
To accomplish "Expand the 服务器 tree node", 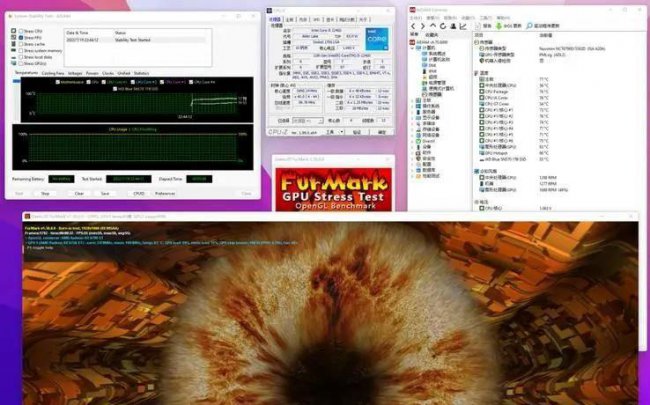I will pos(413,112).
